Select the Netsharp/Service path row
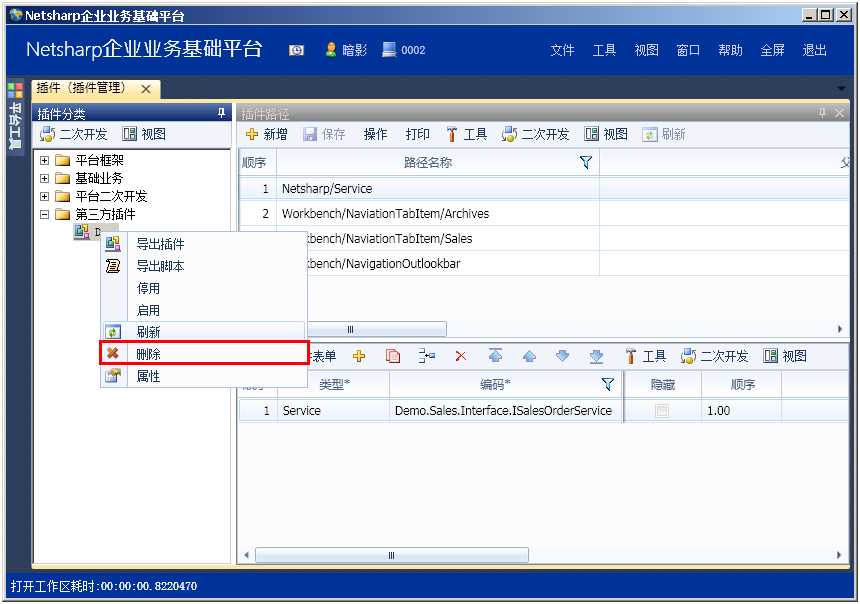This screenshot has width=860, height=604. (544, 188)
